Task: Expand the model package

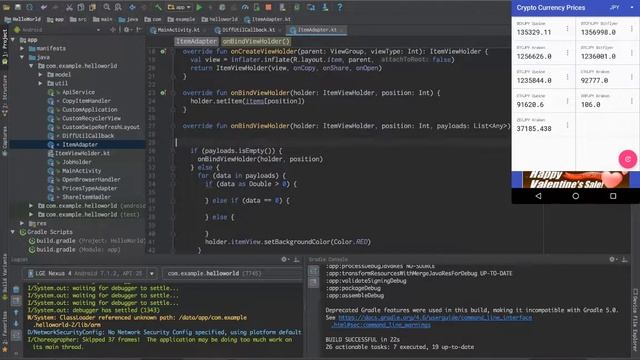Action: [x=40, y=75]
